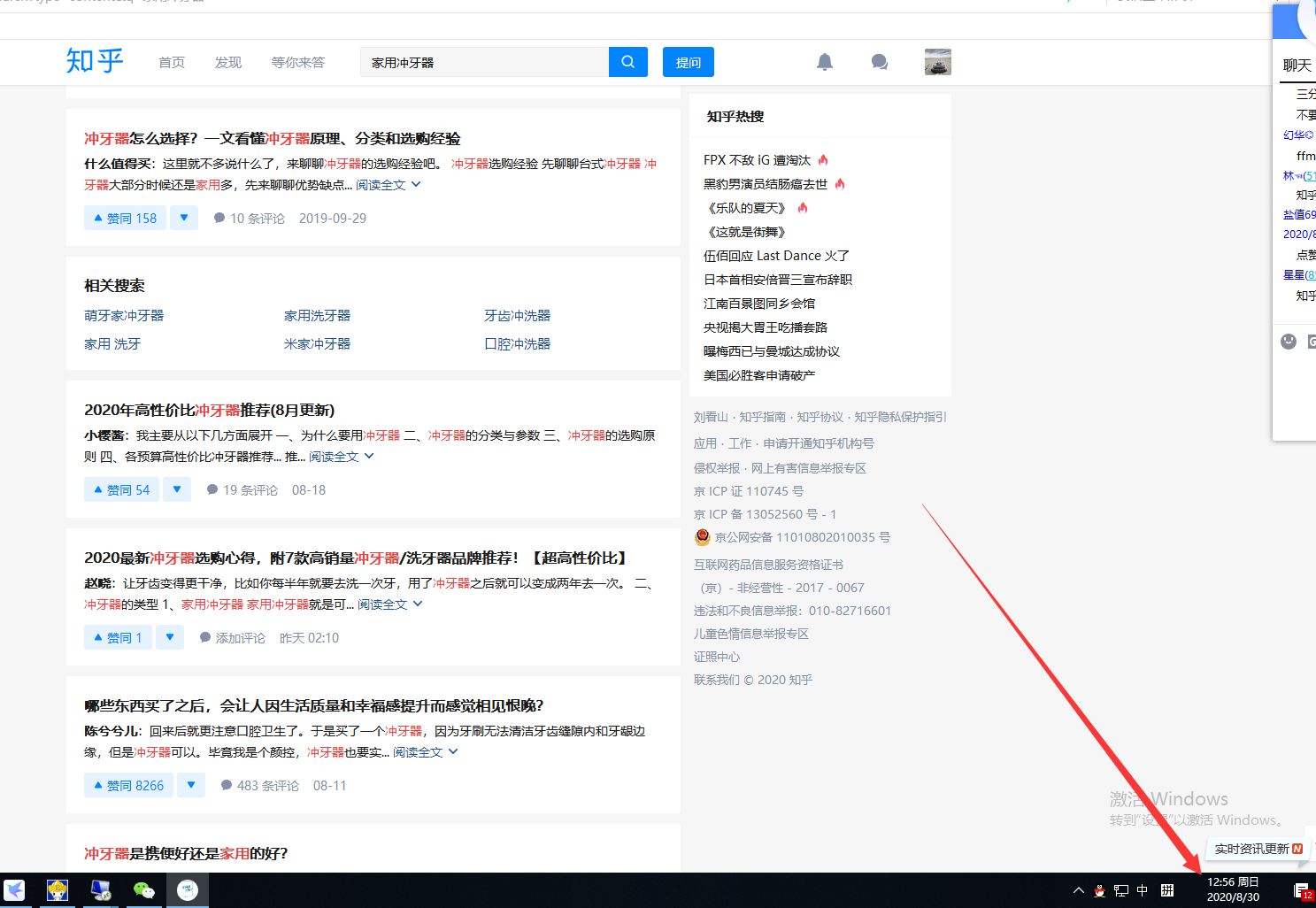Open 10 条评论 on first answer

pos(250,218)
